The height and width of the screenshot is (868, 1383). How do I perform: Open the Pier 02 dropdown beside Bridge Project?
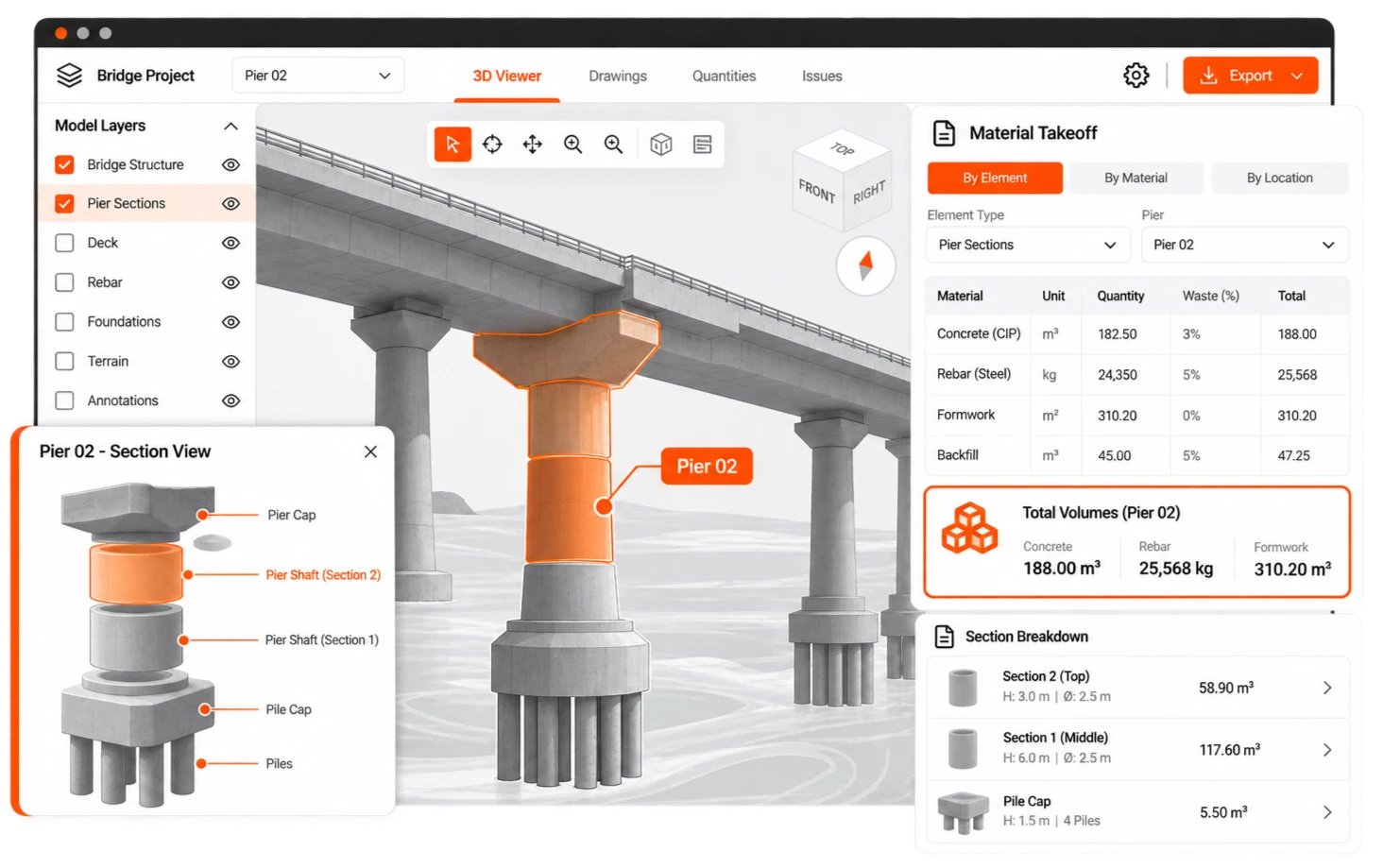317,76
